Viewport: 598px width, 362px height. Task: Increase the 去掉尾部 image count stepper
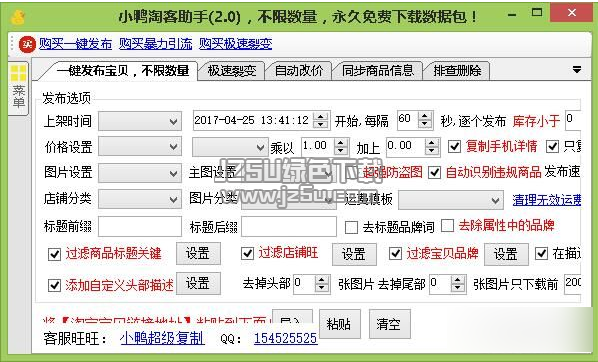458,279
